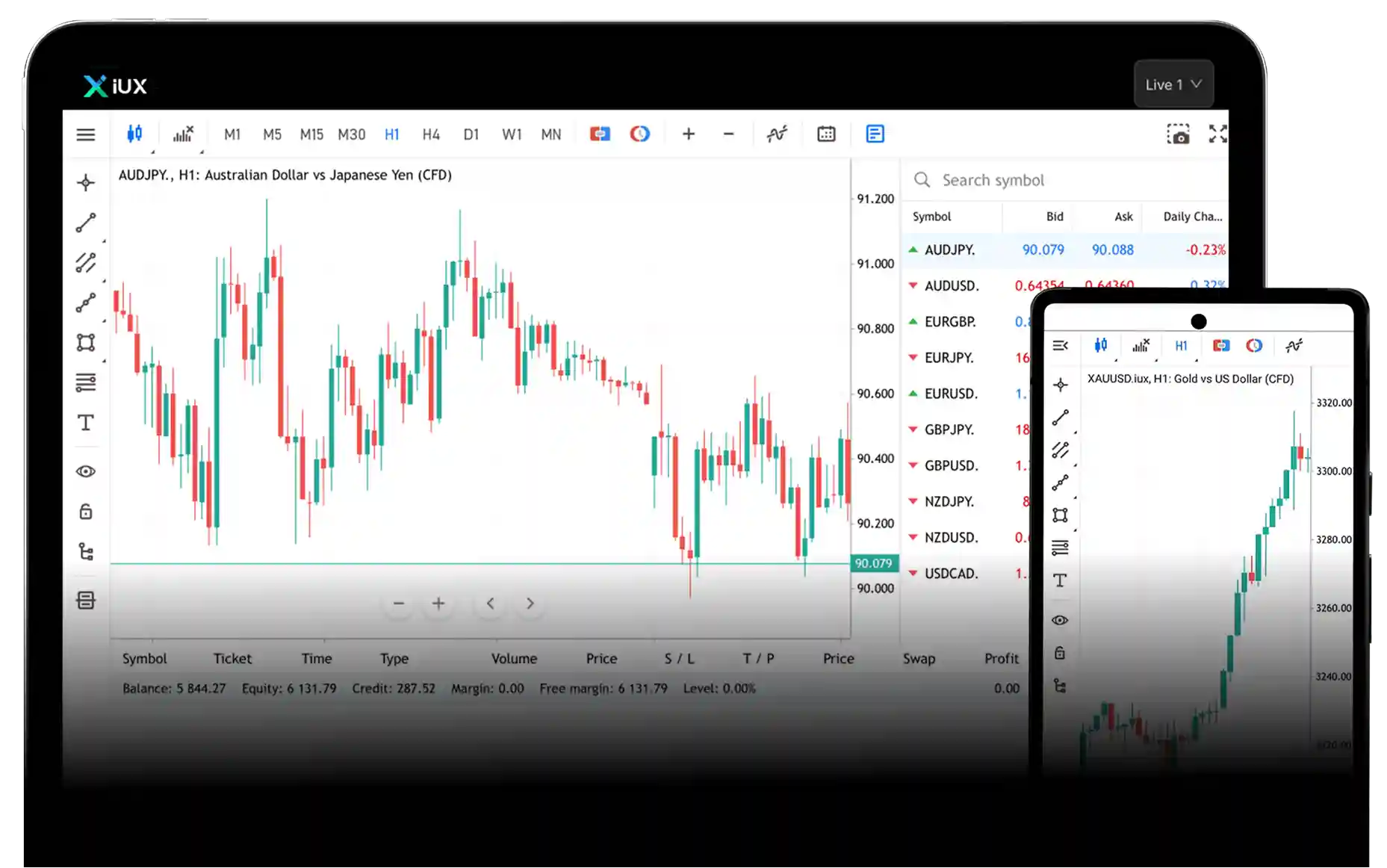Click Swap column header in trade table
Screen dimensions: 1387x868
tap(919, 658)
